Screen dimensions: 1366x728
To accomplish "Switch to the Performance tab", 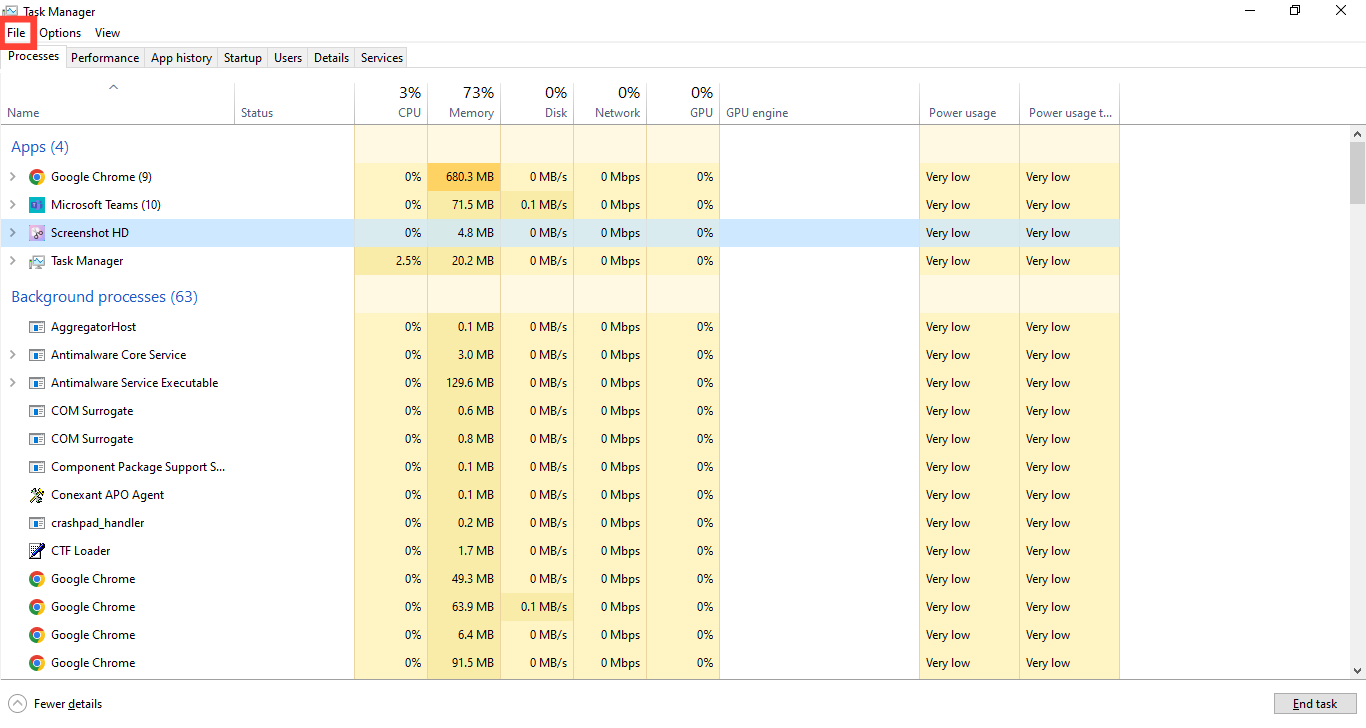I will [105, 58].
